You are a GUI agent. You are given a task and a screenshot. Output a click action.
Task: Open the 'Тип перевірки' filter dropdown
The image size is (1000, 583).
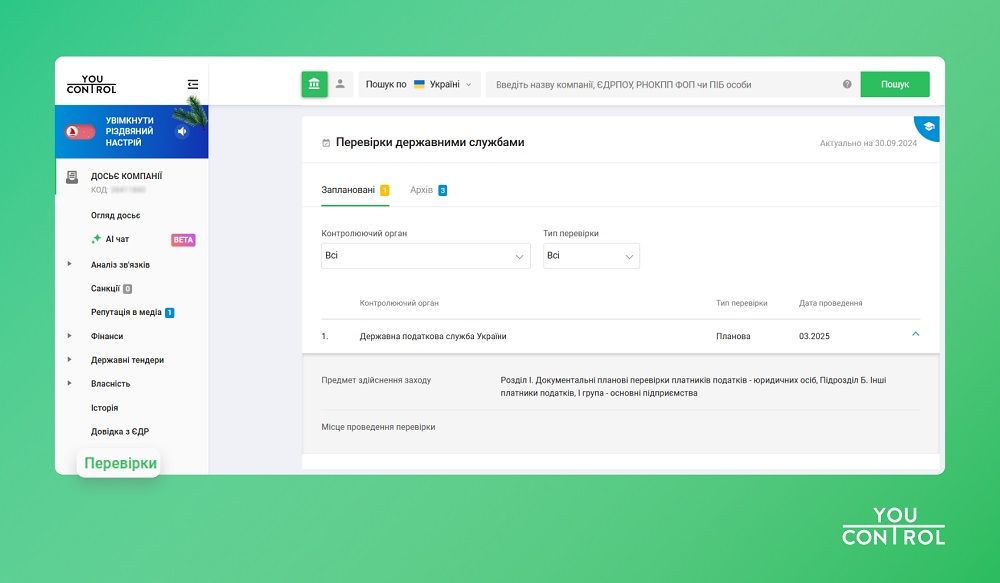tap(590, 256)
